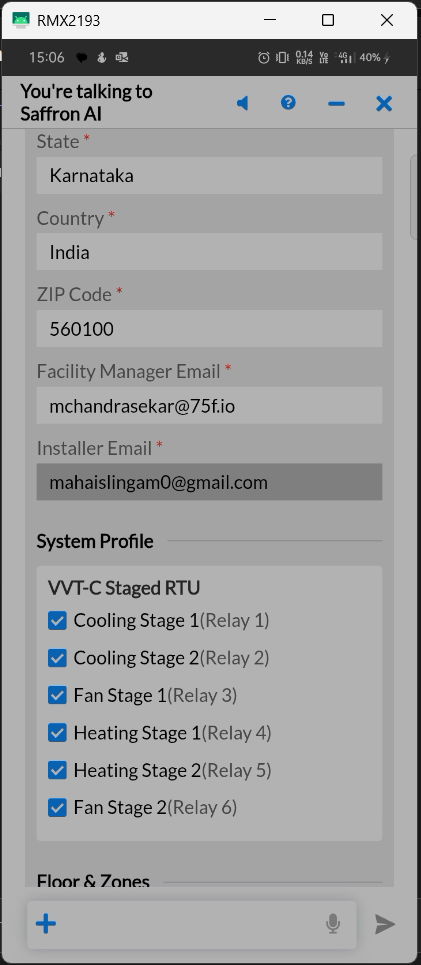Click the chat panel vertical scrollbar
The width and height of the screenshot is (421, 965).
tap(414, 197)
